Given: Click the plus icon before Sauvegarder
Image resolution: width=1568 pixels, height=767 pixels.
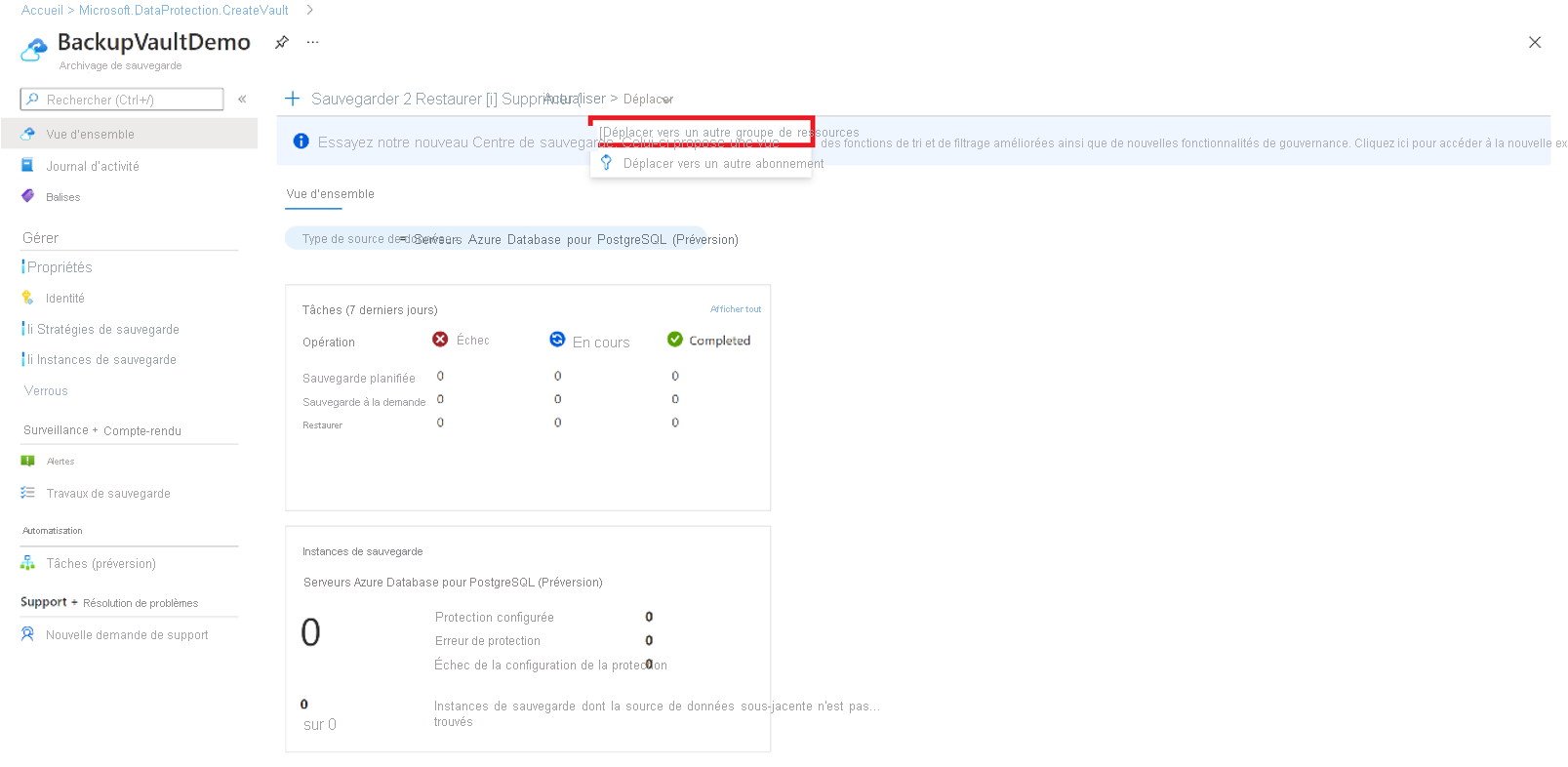Looking at the screenshot, I should (292, 99).
